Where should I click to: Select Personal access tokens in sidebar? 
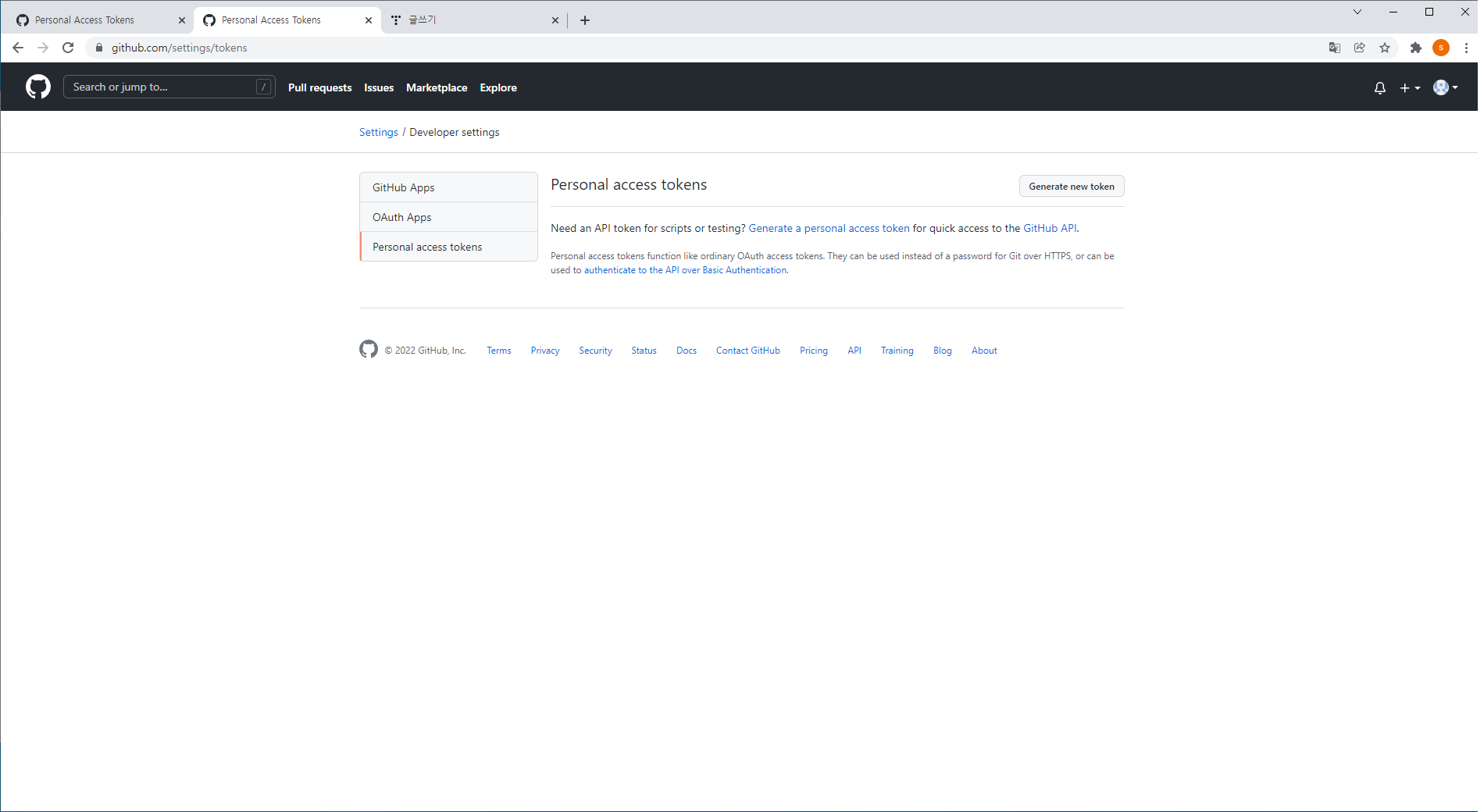pyautogui.click(x=448, y=247)
